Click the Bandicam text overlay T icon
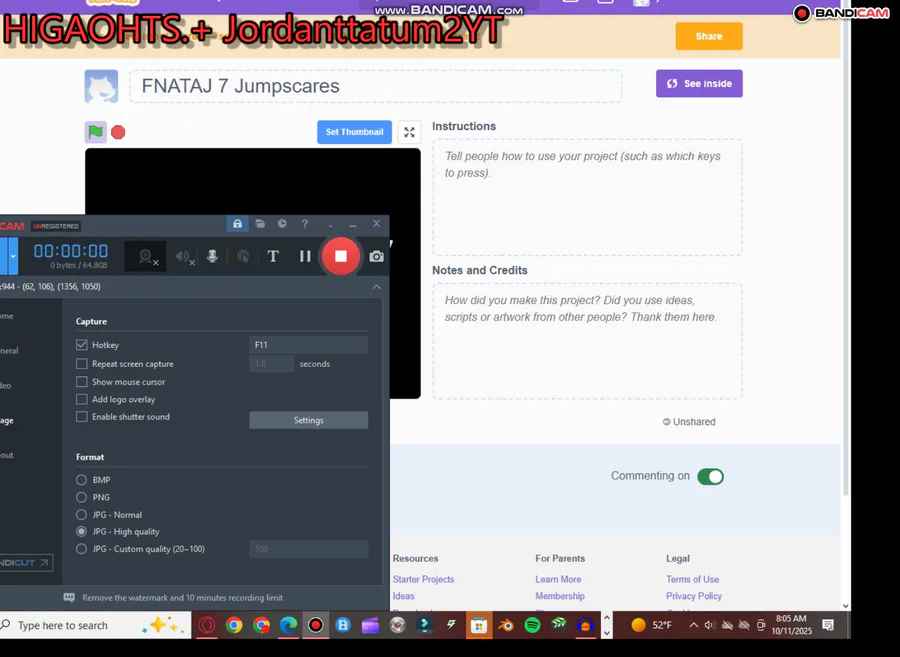The height and width of the screenshot is (657, 900). coord(273,256)
